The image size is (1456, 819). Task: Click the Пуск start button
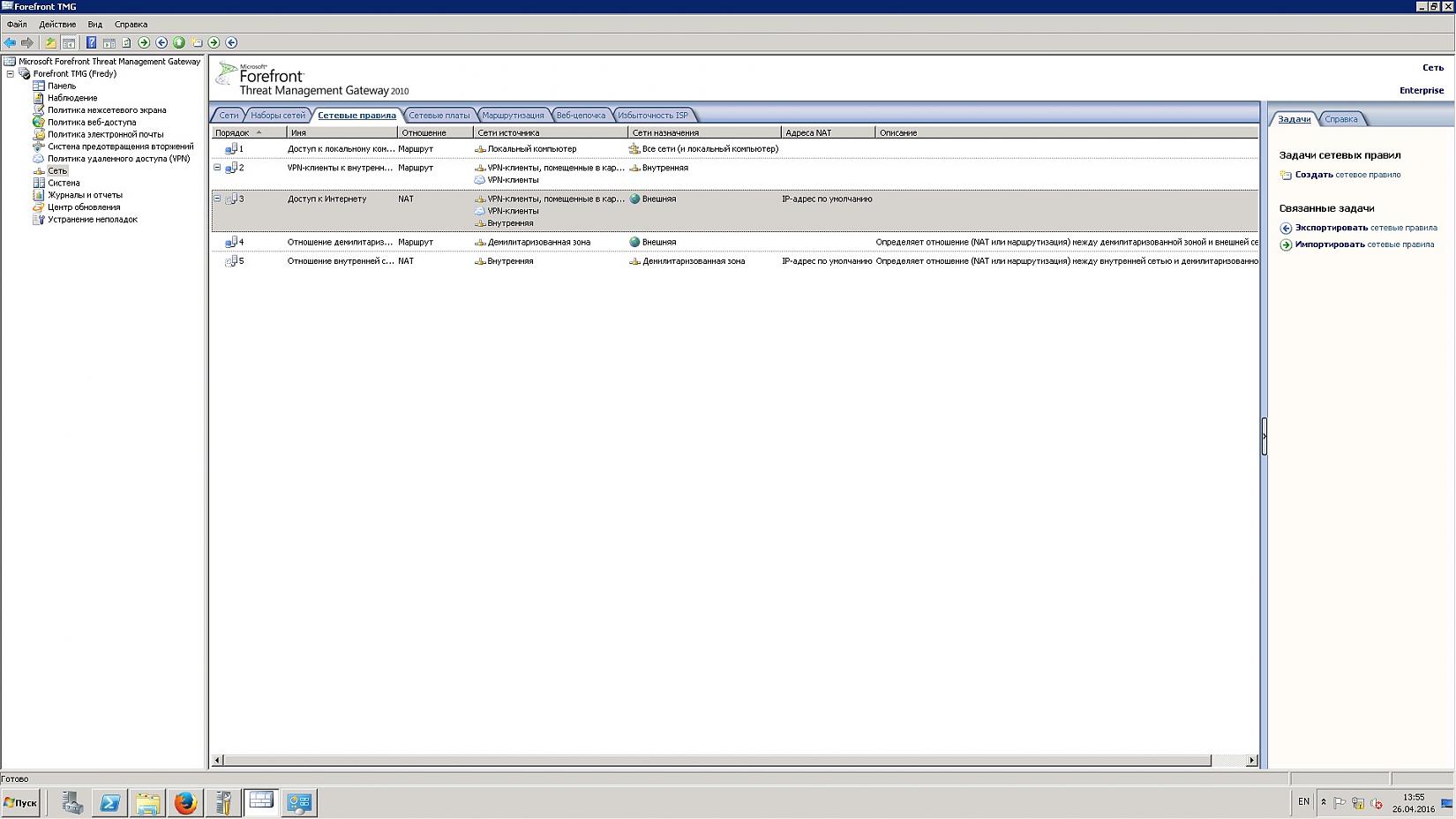(x=21, y=802)
